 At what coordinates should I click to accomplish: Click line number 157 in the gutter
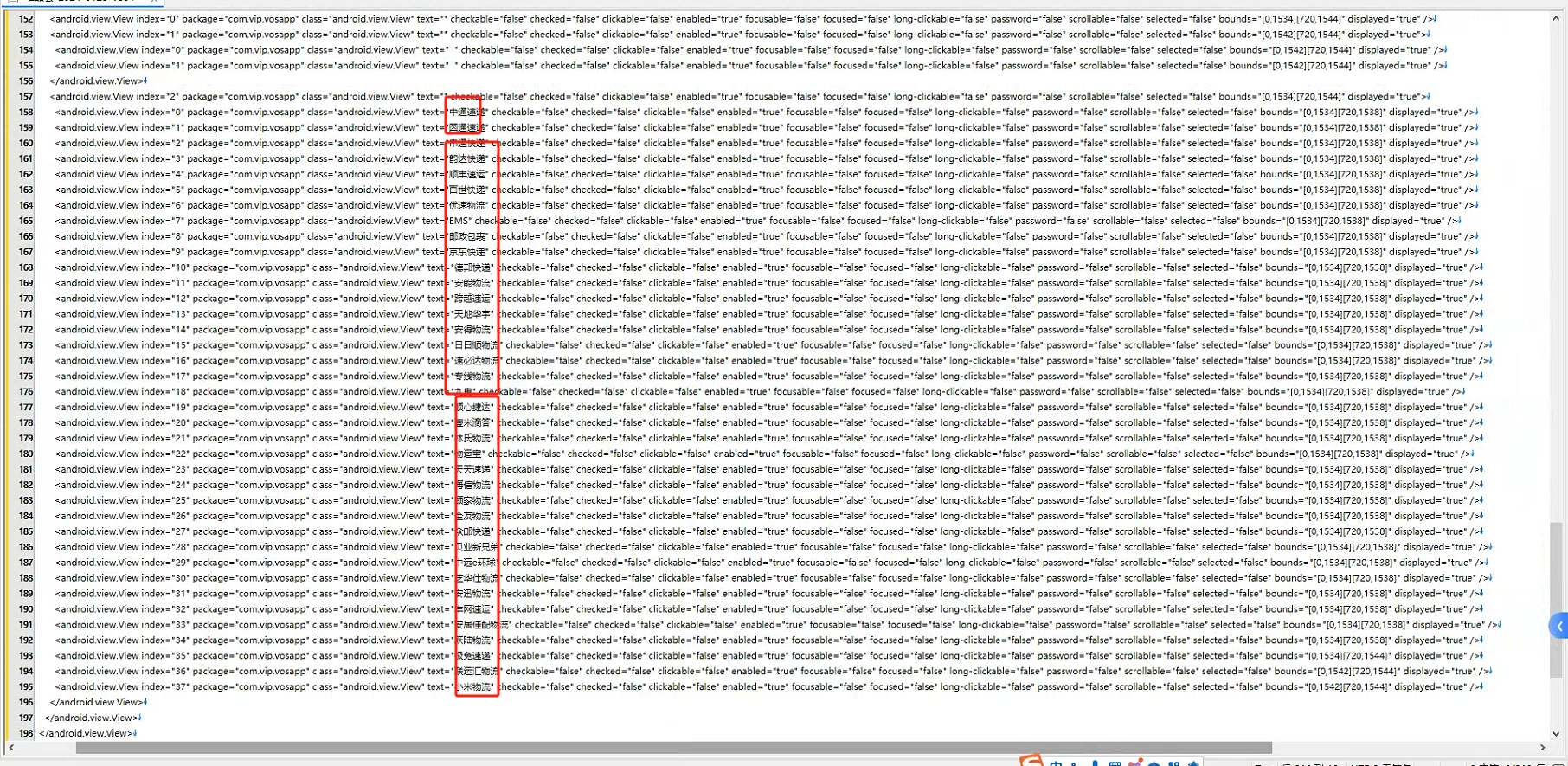point(26,97)
